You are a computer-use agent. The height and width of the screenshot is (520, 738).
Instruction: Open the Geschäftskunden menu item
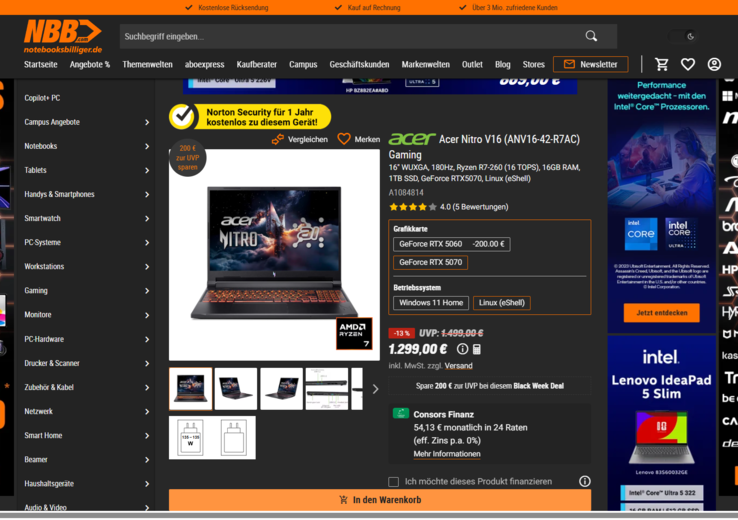point(359,64)
